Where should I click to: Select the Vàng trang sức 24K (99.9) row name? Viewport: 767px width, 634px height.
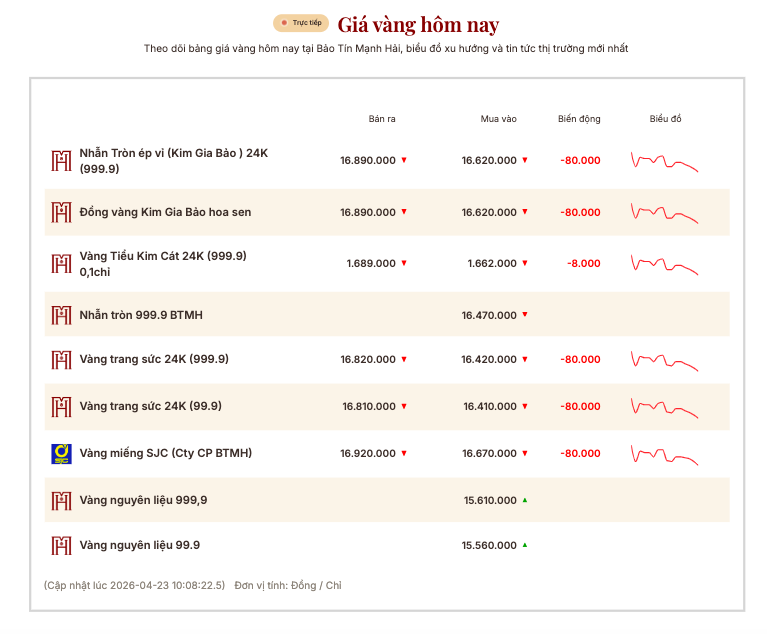(150, 406)
